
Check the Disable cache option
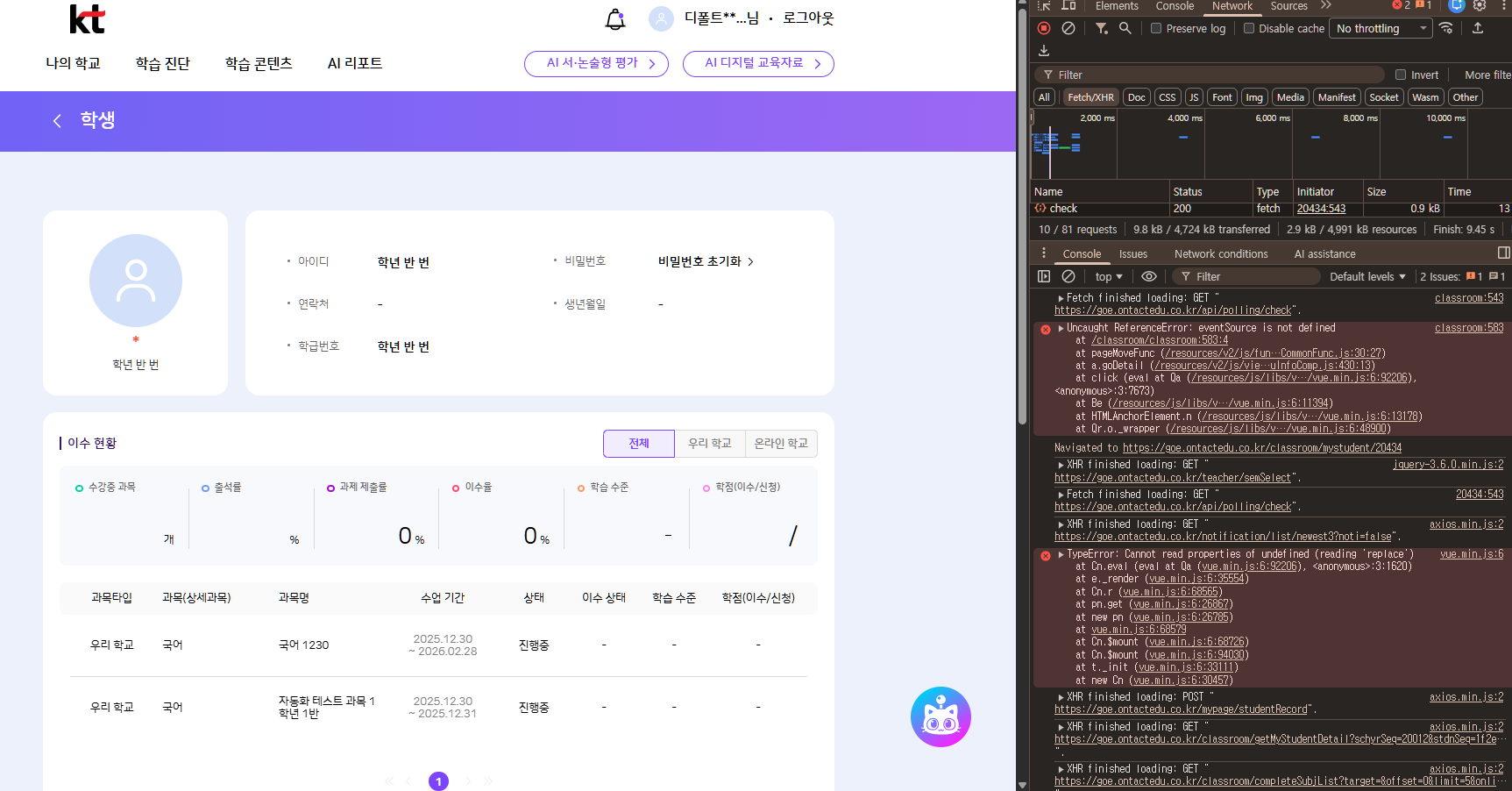(x=1249, y=28)
